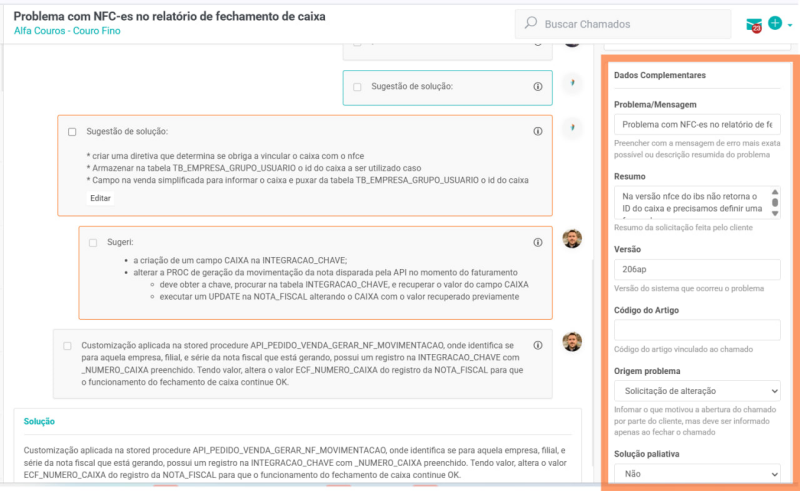Click info icon on the Customização aplicada comment

pos(538,345)
